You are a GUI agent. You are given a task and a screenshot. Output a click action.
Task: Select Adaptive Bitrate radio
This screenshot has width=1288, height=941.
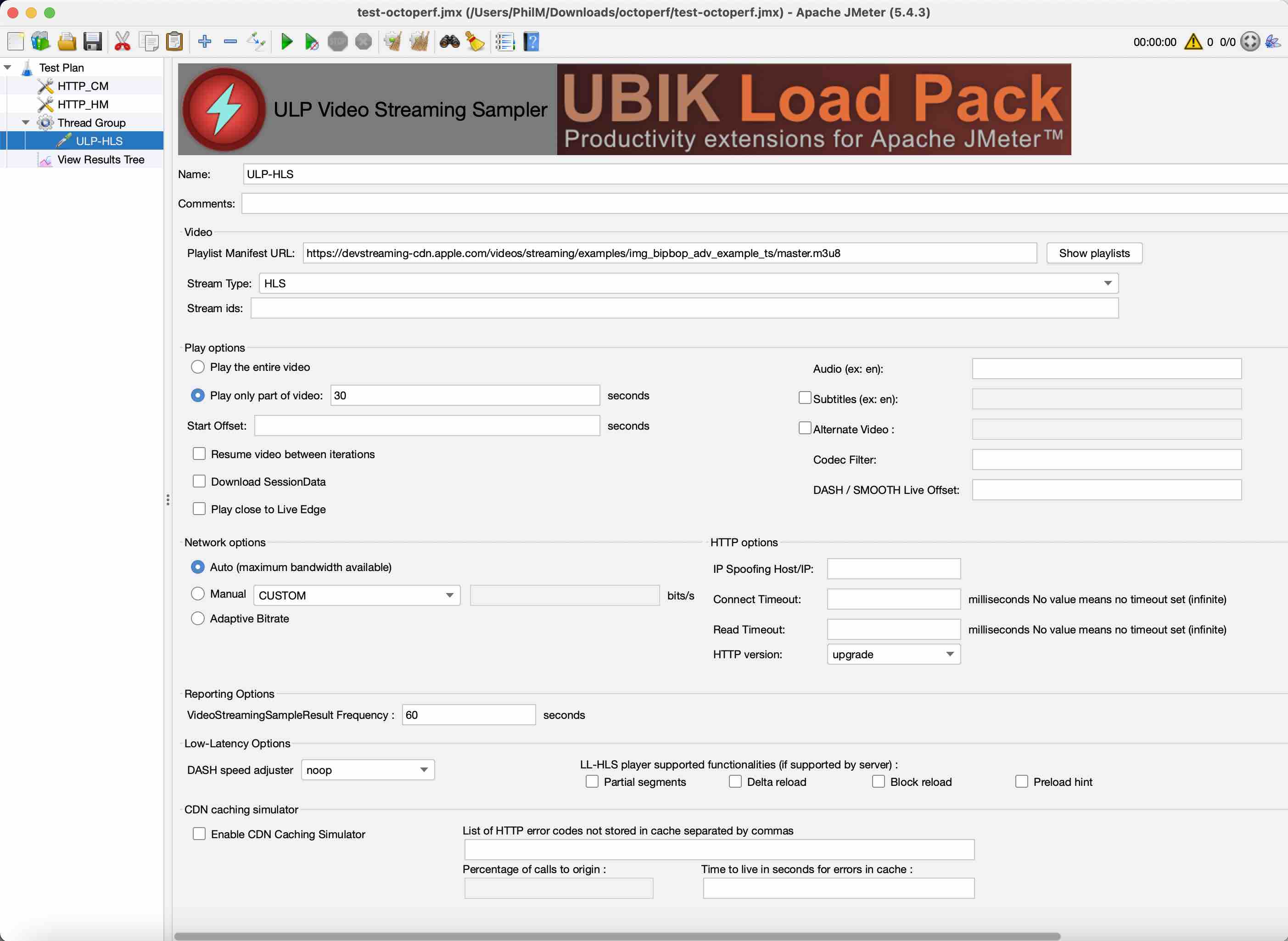tap(198, 619)
